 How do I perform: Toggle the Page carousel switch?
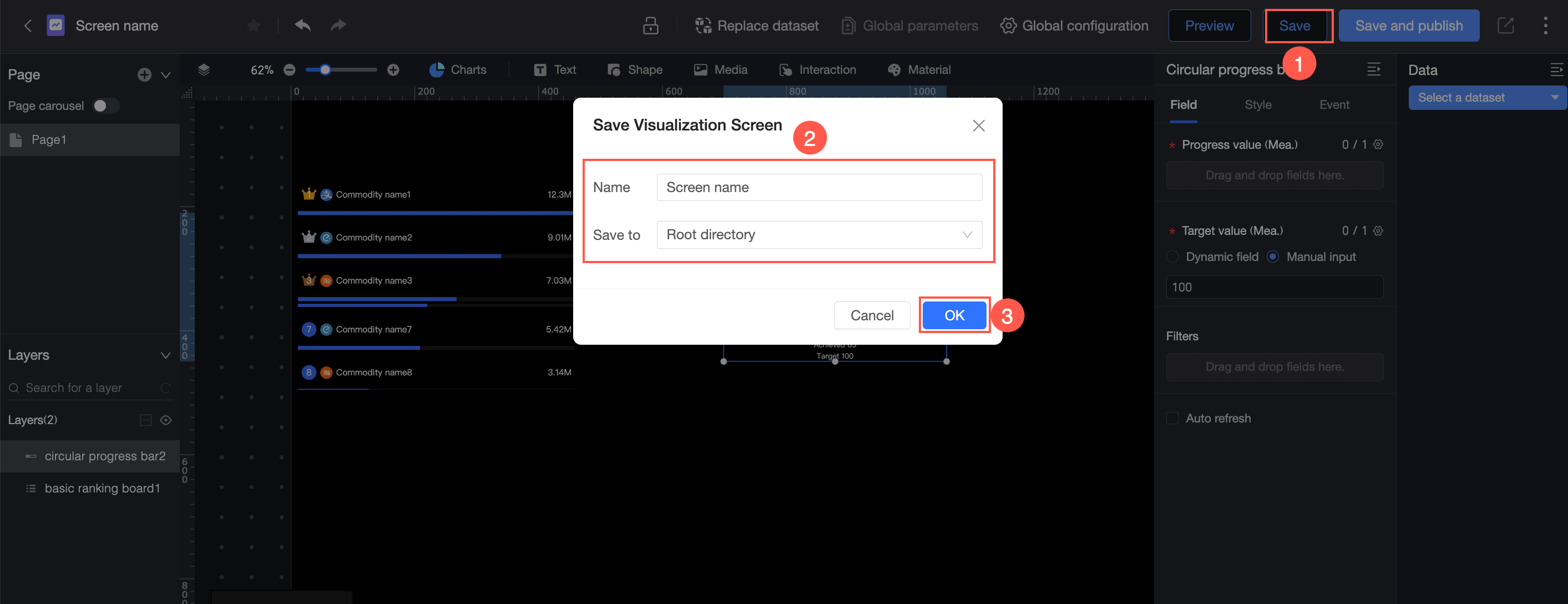click(105, 106)
